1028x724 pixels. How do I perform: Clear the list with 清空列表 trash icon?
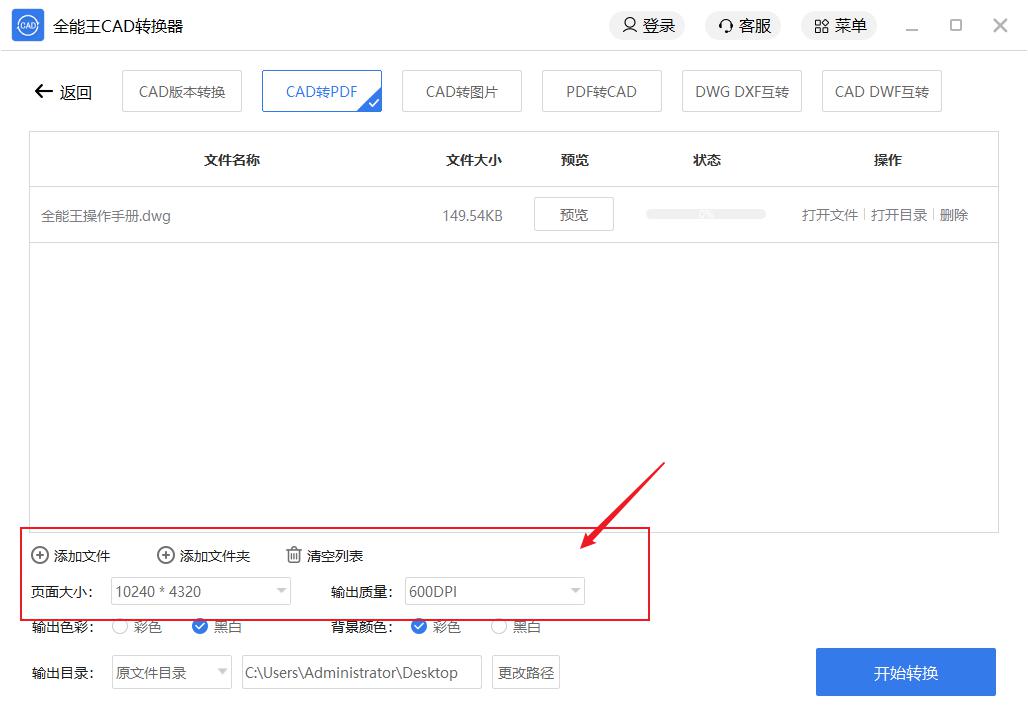click(x=293, y=555)
